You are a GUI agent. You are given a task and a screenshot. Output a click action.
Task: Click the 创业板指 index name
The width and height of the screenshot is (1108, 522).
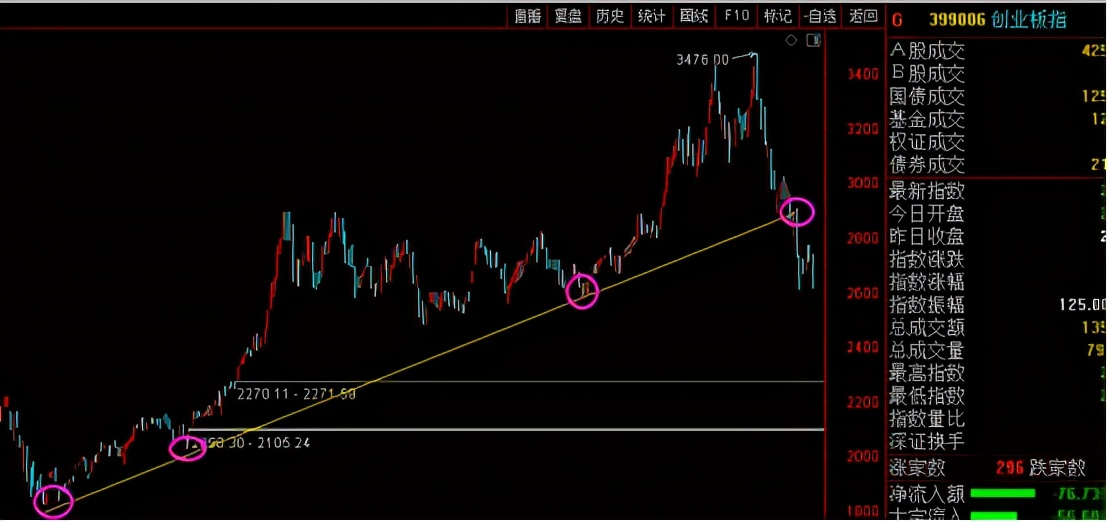point(1030,20)
